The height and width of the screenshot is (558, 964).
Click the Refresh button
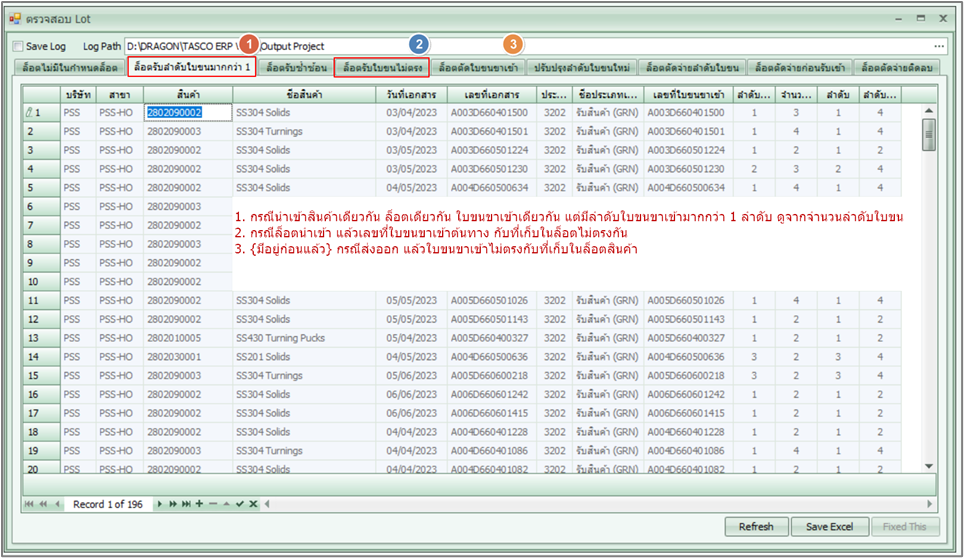756,527
